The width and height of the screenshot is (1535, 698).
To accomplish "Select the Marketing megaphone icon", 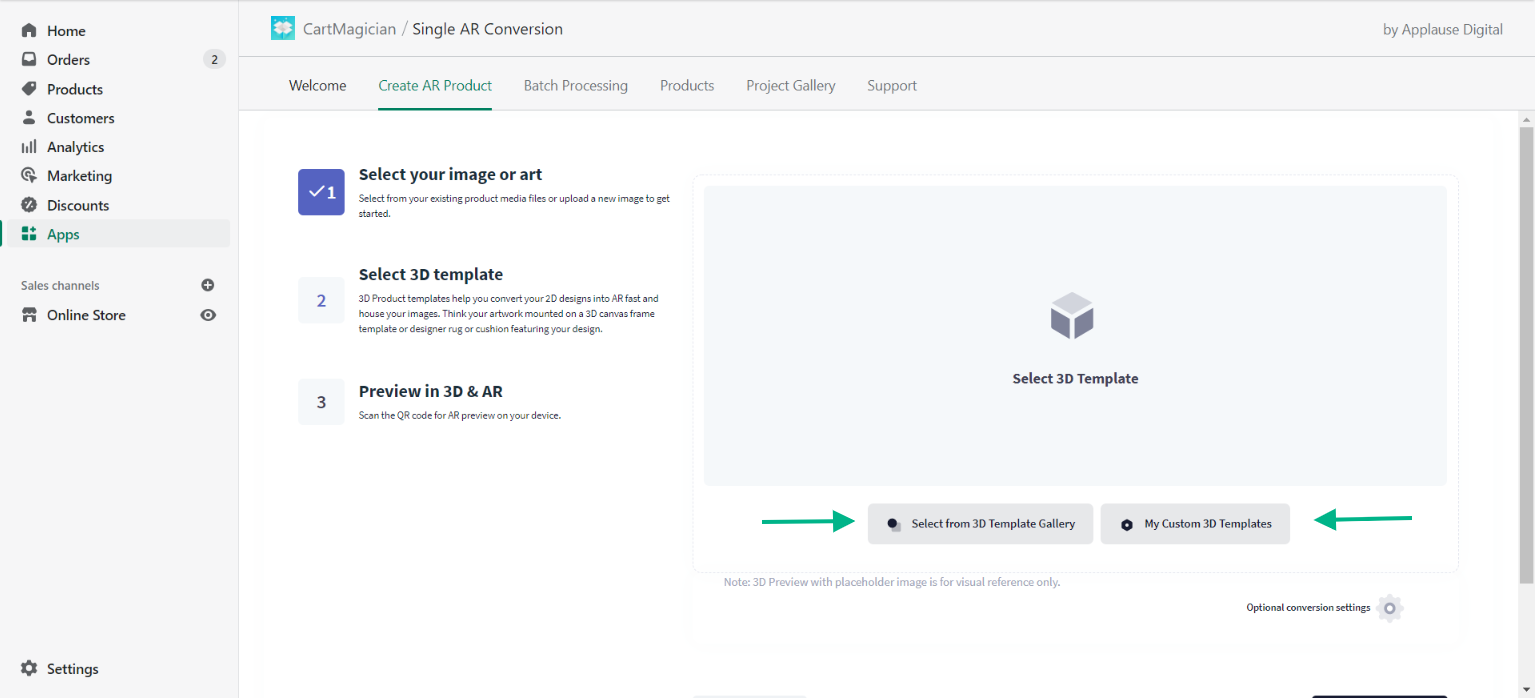I will [28, 175].
